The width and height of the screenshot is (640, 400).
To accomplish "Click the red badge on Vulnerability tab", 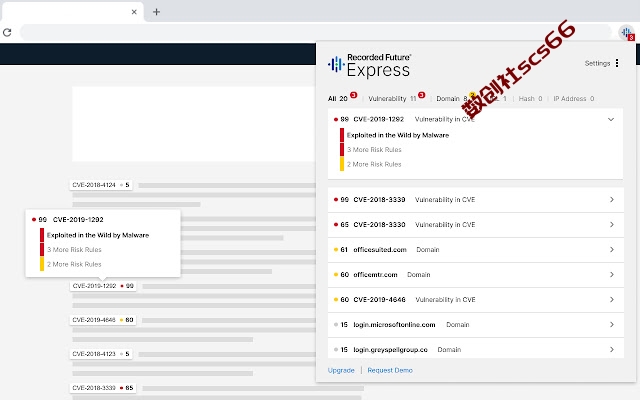I will click(x=422, y=95).
